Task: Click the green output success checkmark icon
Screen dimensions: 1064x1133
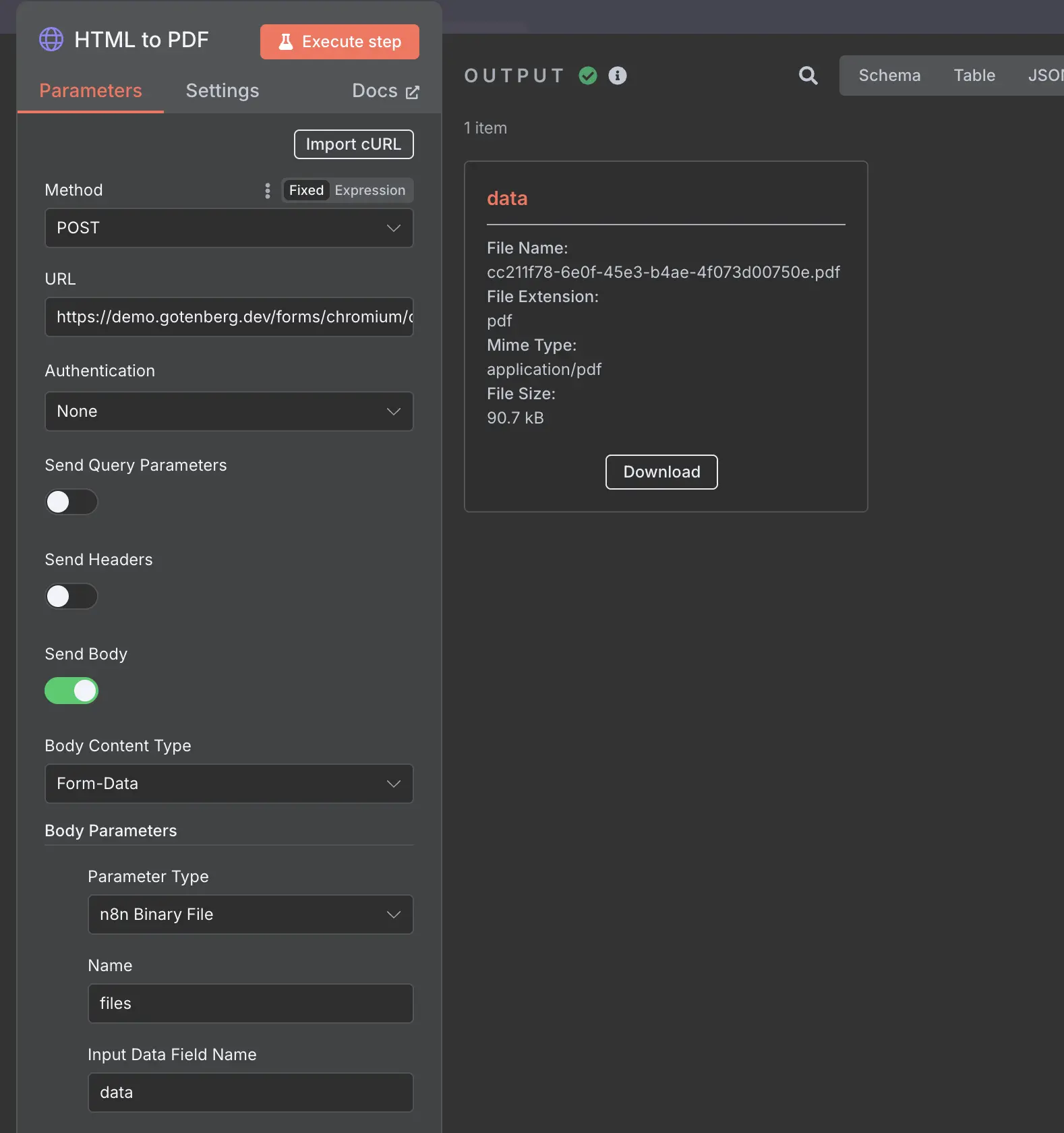Action: pyautogui.click(x=588, y=76)
